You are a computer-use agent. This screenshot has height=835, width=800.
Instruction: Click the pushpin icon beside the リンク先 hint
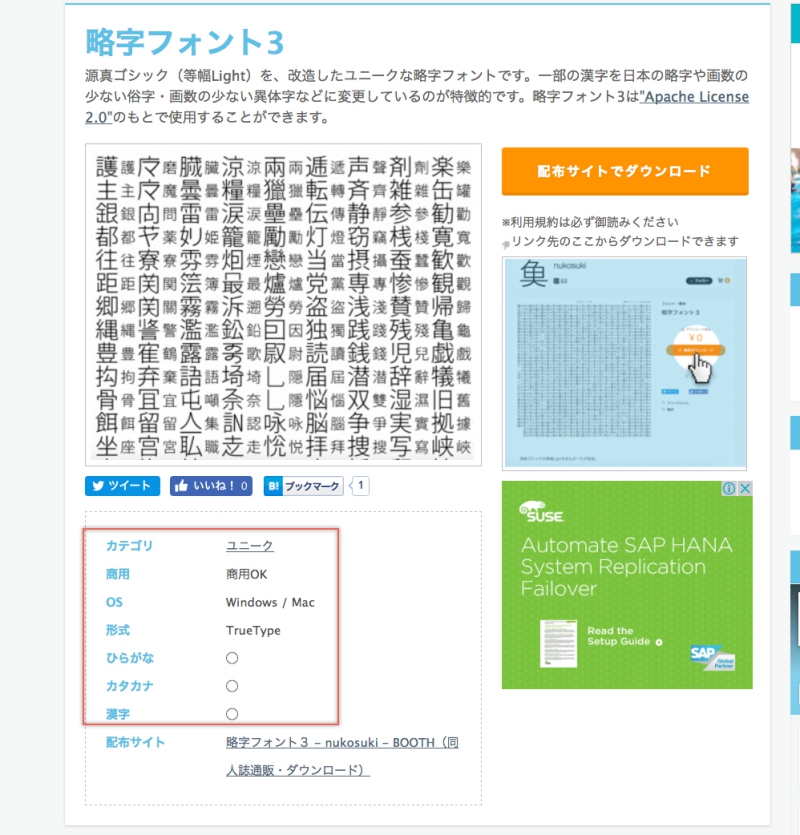pyautogui.click(x=506, y=242)
